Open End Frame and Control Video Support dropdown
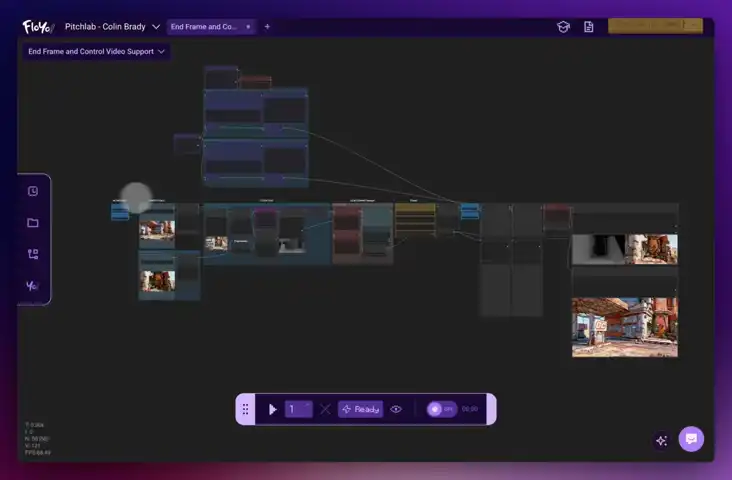The width and height of the screenshot is (732, 480). 97,51
